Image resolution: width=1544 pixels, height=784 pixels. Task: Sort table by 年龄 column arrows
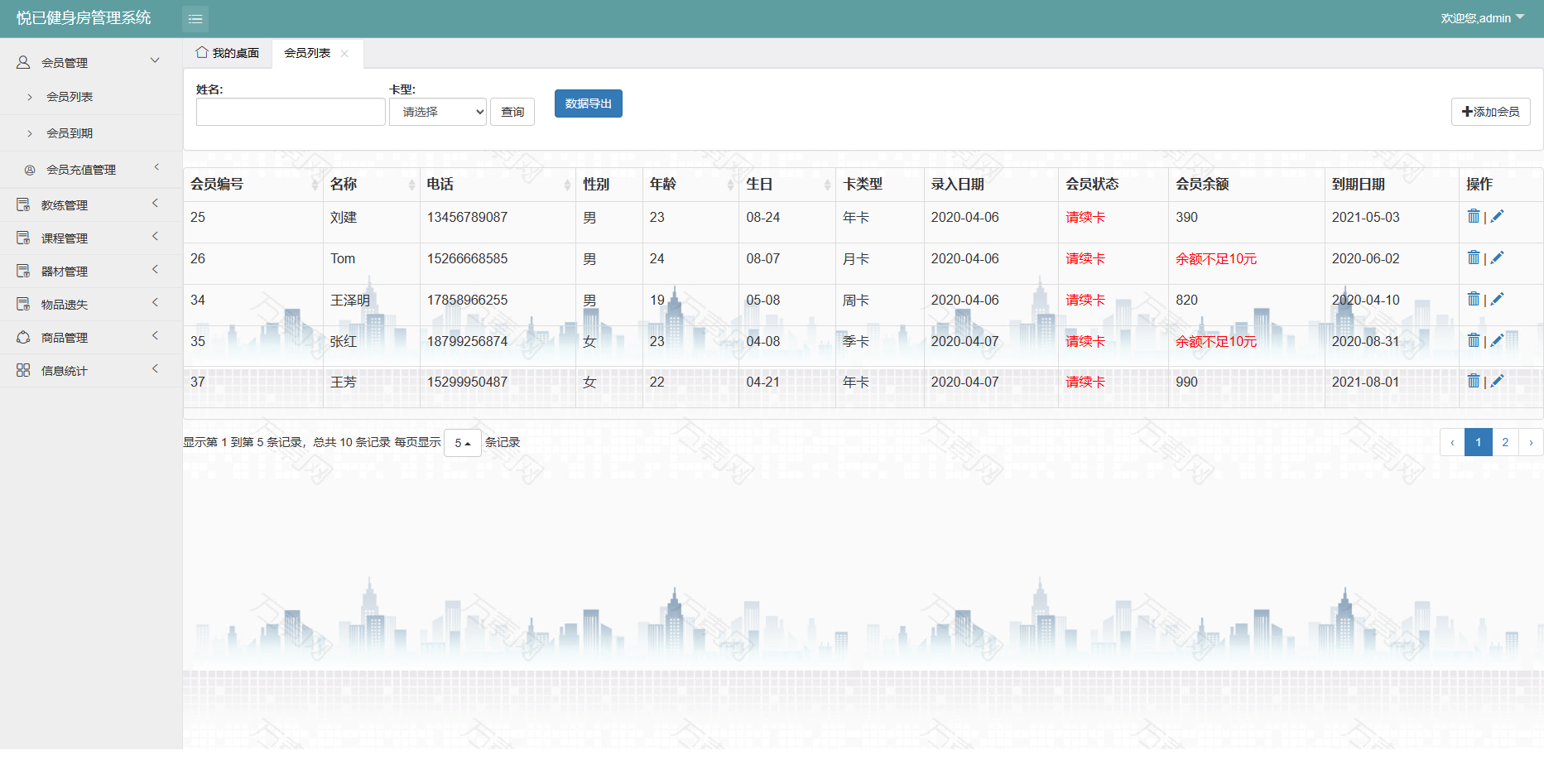click(x=730, y=185)
